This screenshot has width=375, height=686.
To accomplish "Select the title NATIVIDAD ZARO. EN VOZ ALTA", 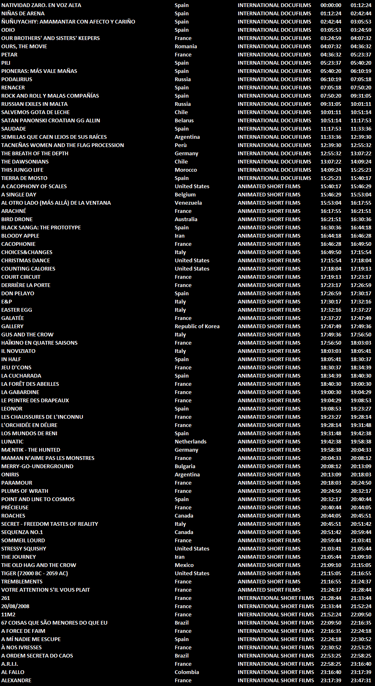I will (41, 5).
